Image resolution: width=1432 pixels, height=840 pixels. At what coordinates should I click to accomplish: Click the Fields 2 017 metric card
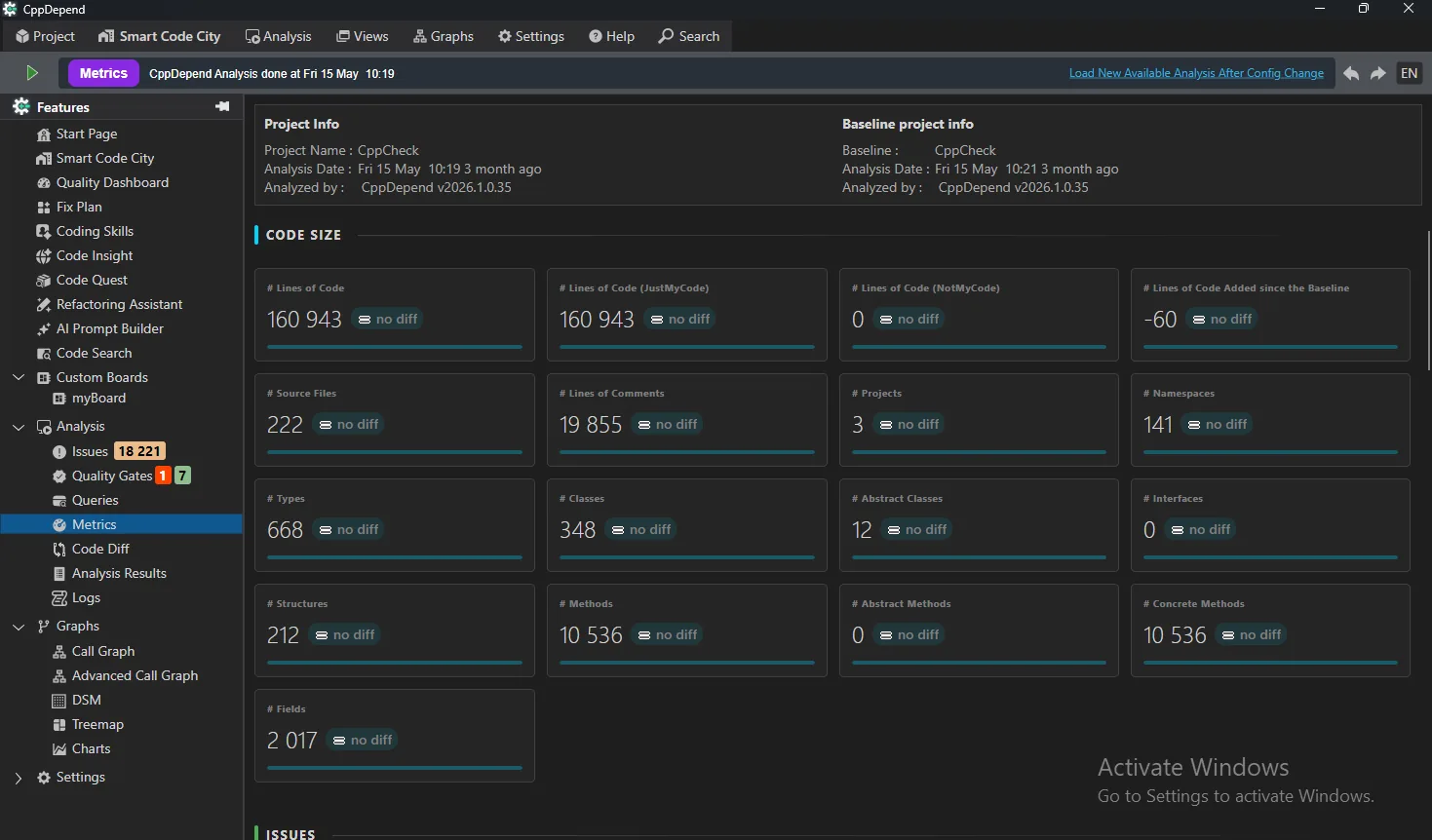[x=395, y=736]
